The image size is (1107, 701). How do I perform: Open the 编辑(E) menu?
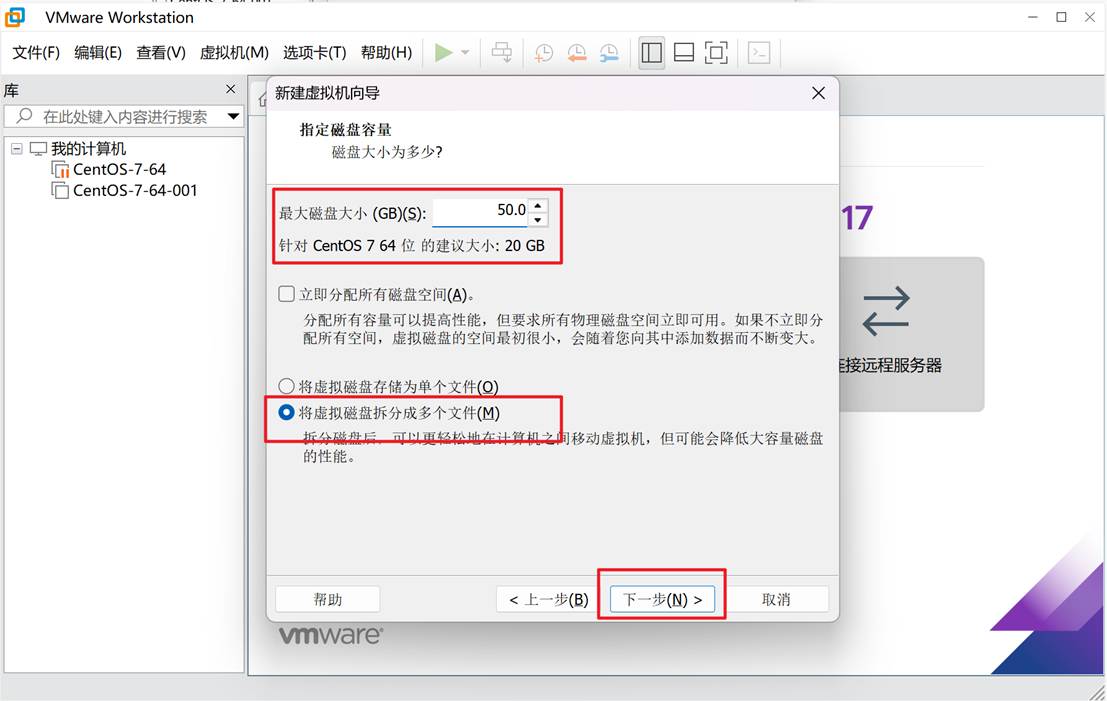[x=98, y=53]
